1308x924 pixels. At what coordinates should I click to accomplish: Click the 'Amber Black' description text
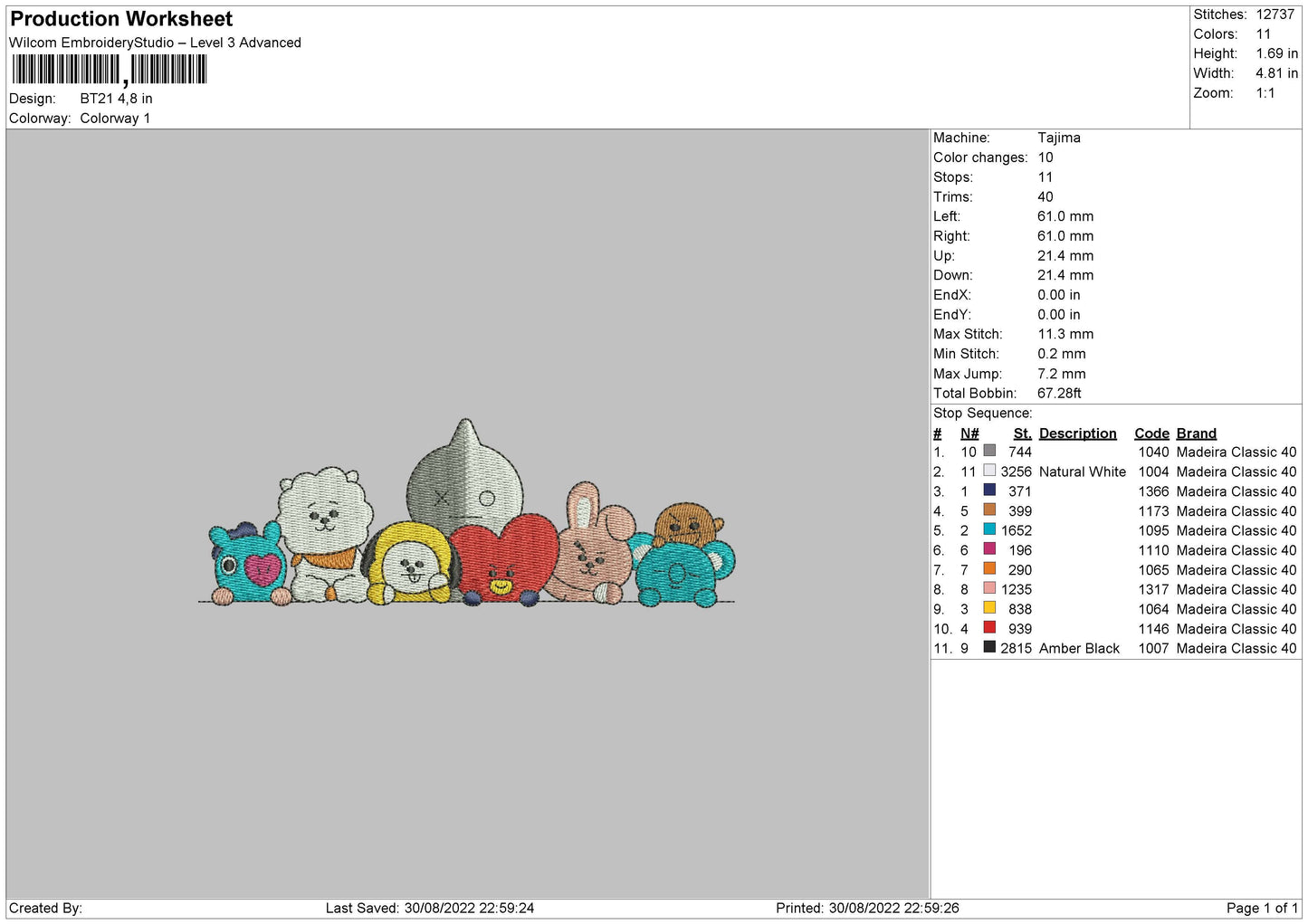tap(1079, 648)
